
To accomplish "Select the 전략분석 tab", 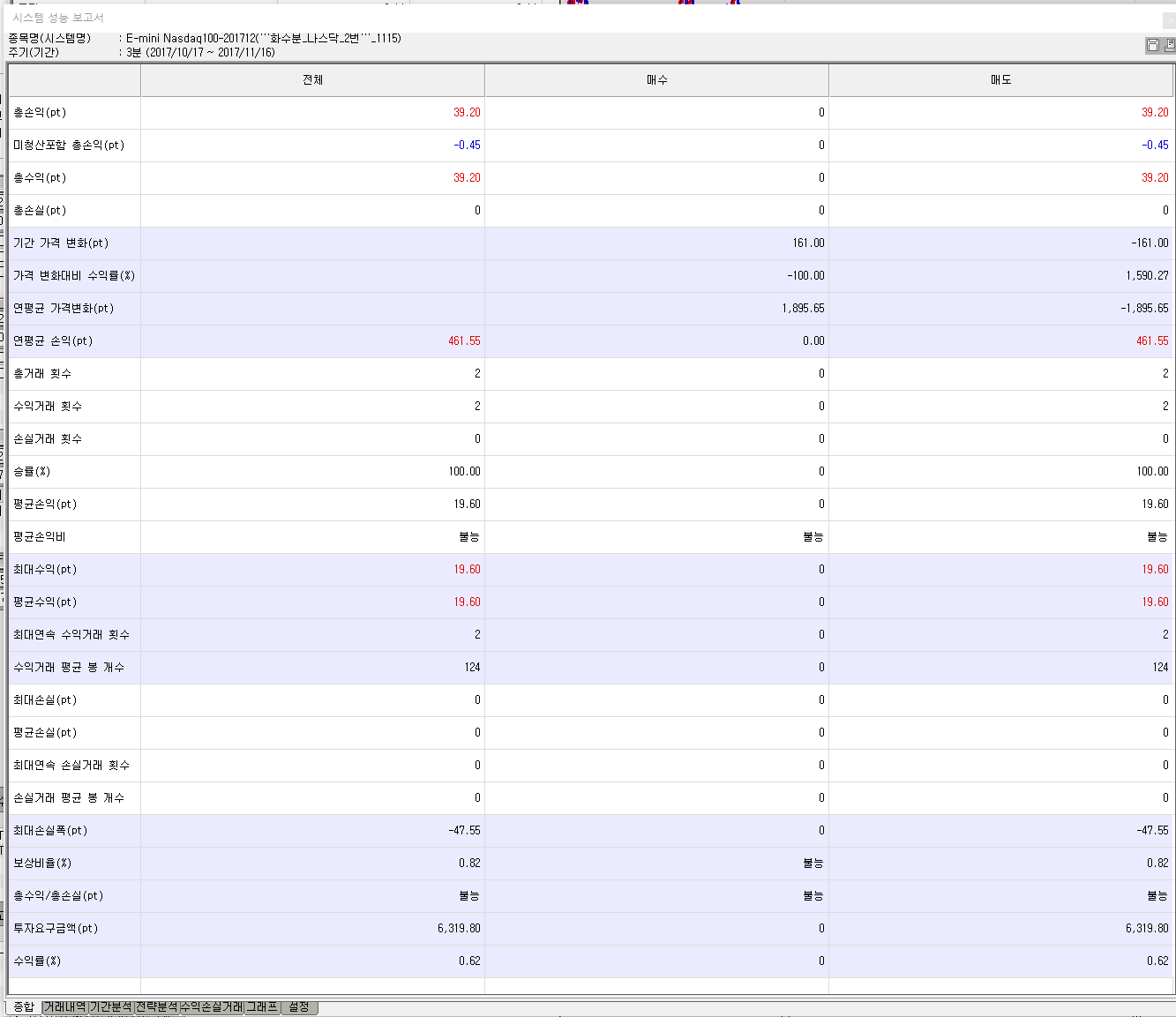I will [x=157, y=1006].
